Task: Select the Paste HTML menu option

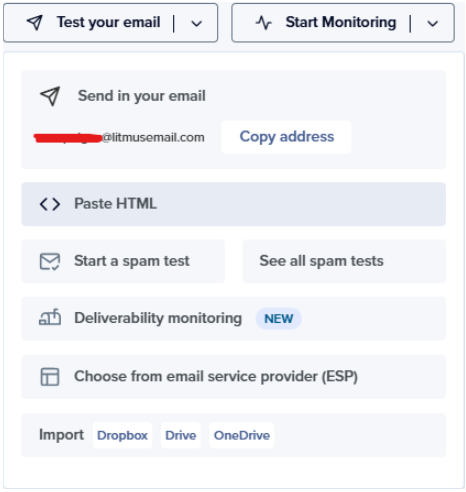Action: coord(233,204)
